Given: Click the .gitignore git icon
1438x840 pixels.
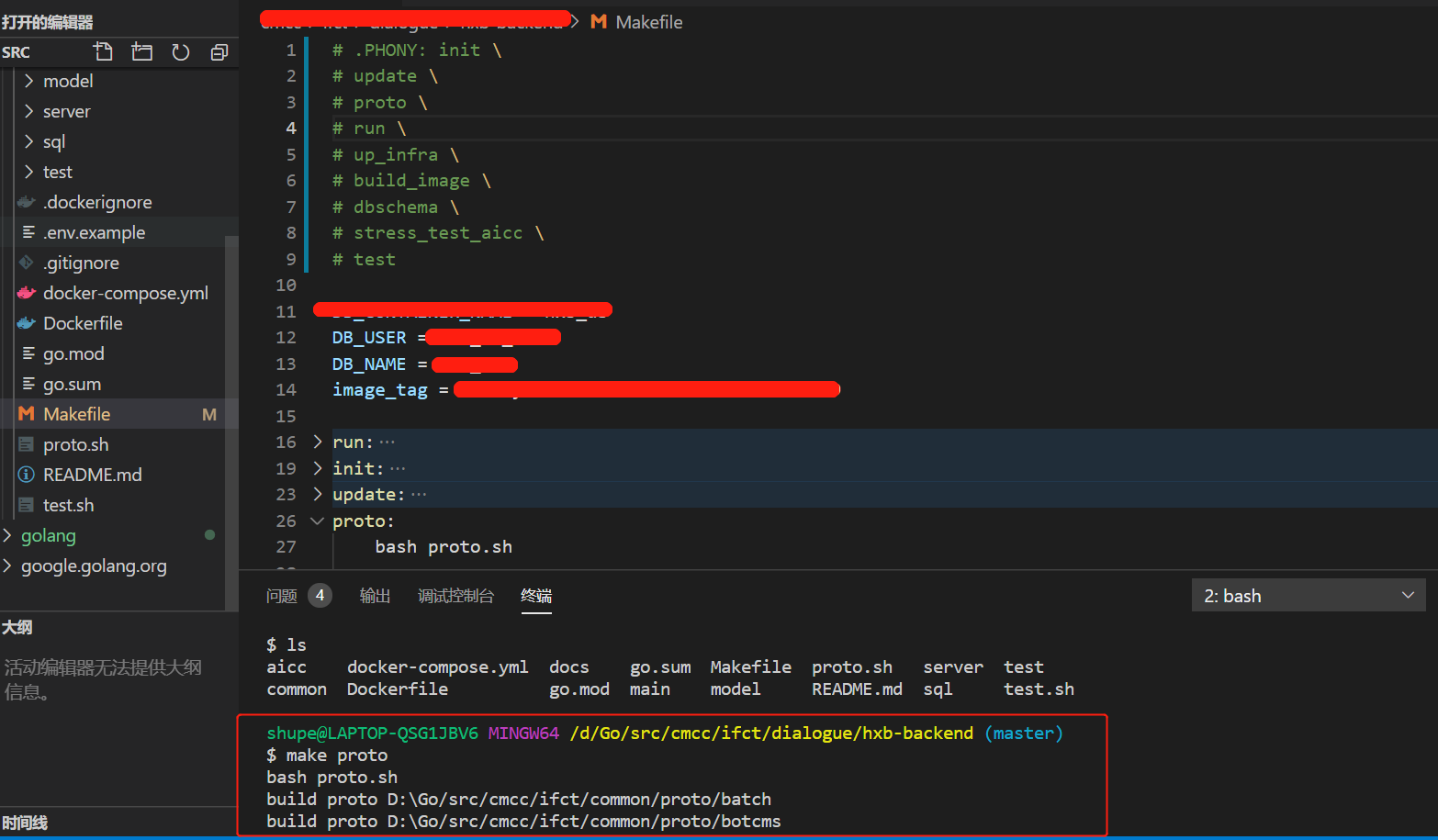Looking at the screenshot, I should [x=27, y=263].
